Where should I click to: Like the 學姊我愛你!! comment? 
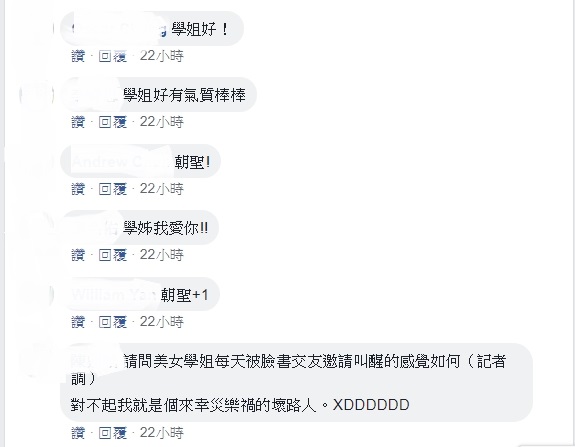point(78,255)
